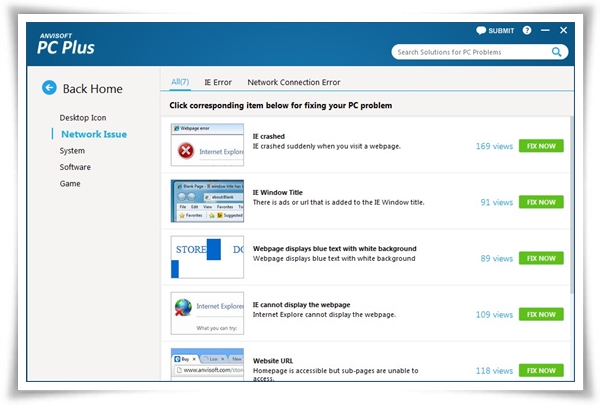Open the IE Window Title thumbnail
The height and width of the screenshot is (405, 600).
pos(207,201)
